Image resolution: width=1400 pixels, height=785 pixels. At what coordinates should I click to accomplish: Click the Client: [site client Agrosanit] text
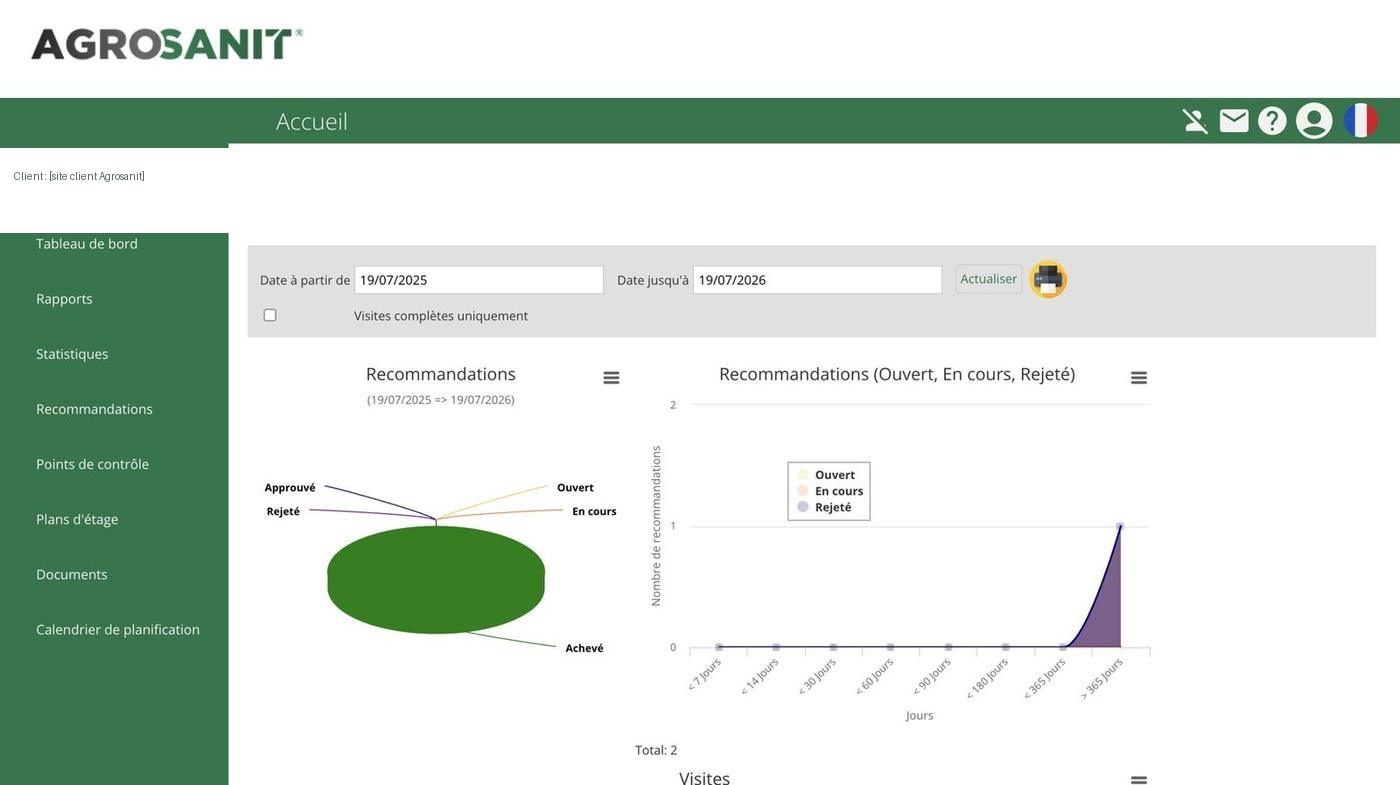[x=79, y=176]
